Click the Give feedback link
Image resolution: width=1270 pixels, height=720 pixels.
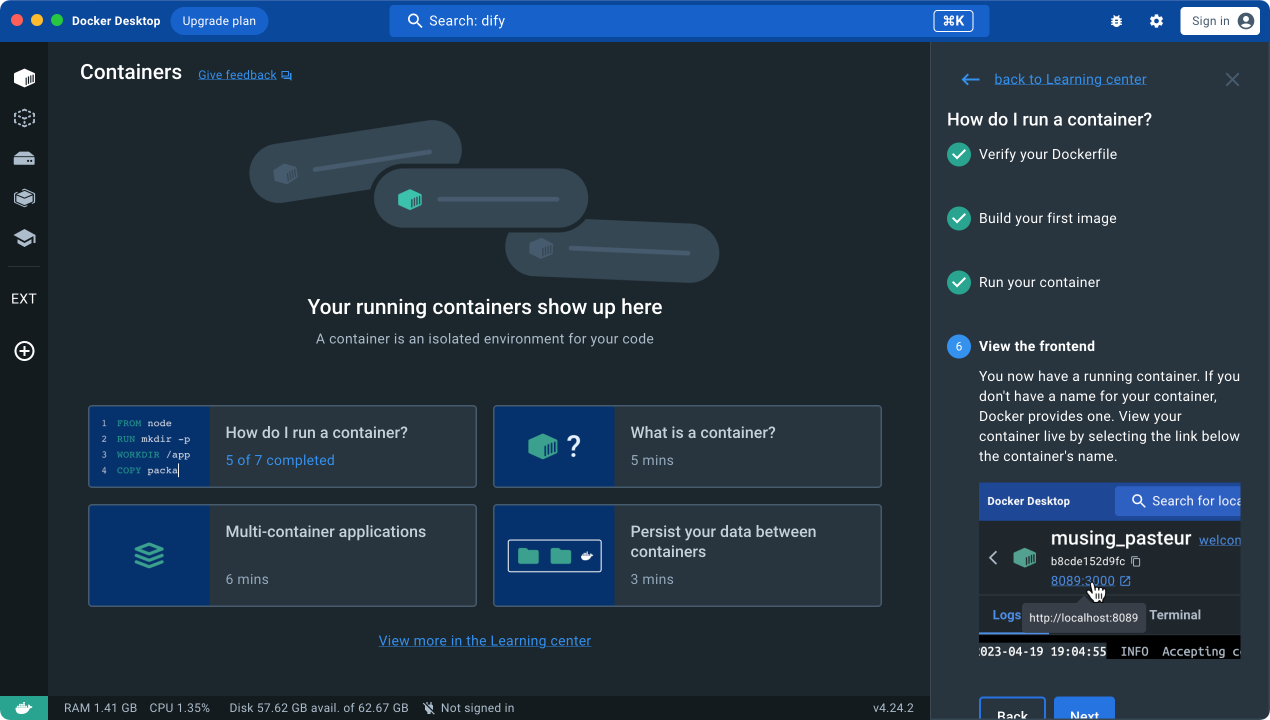coord(245,75)
